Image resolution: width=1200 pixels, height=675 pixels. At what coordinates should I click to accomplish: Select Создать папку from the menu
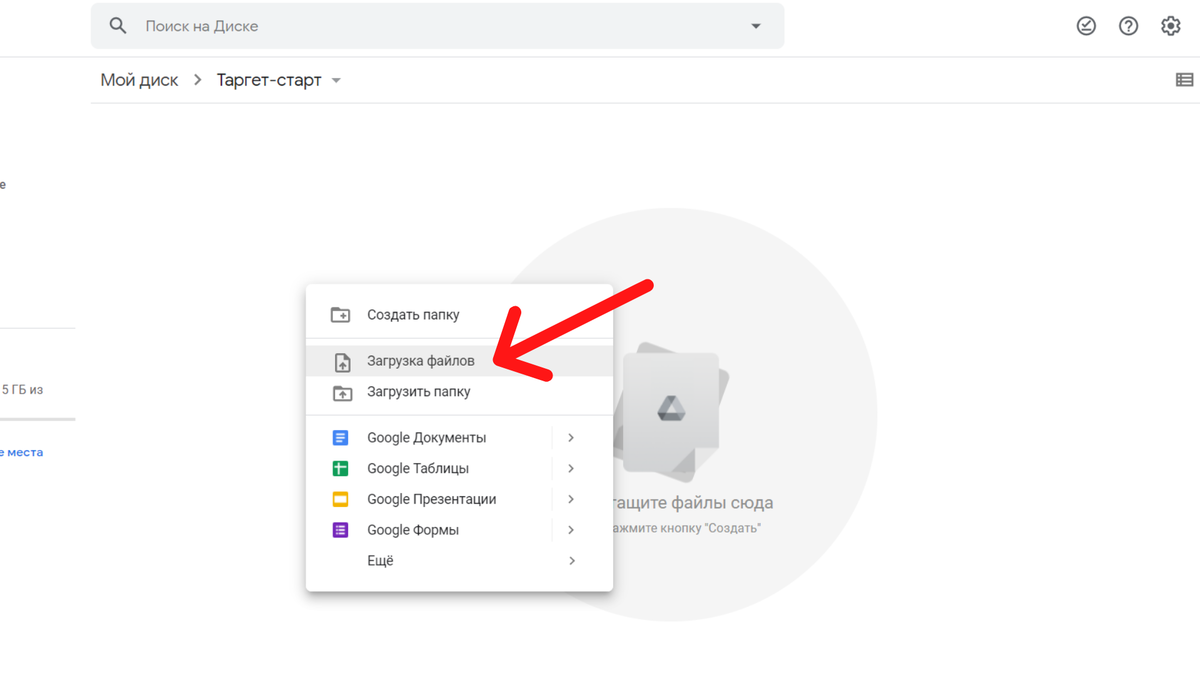point(413,315)
